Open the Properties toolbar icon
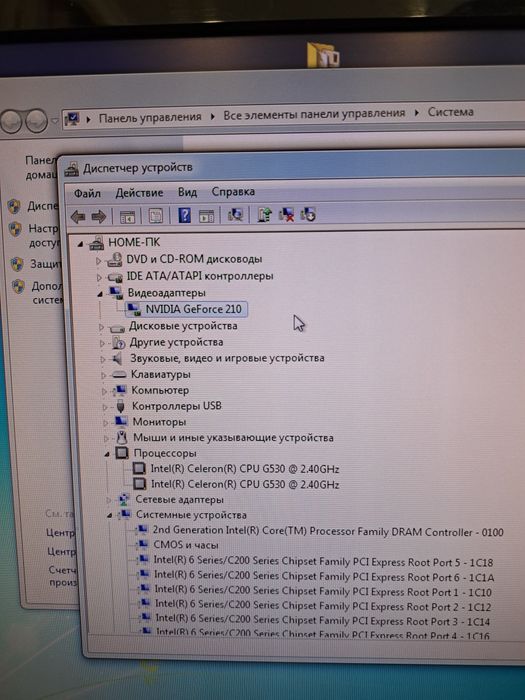 [155, 216]
